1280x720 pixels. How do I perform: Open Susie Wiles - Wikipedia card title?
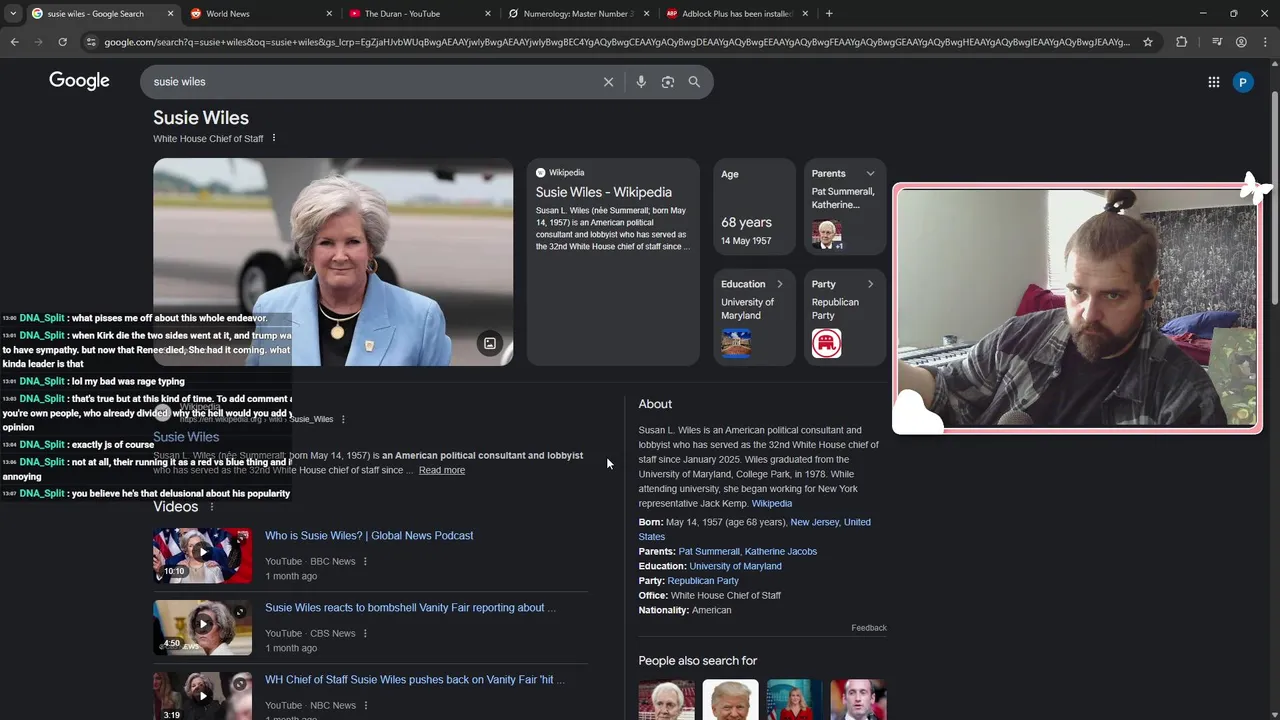click(603, 192)
